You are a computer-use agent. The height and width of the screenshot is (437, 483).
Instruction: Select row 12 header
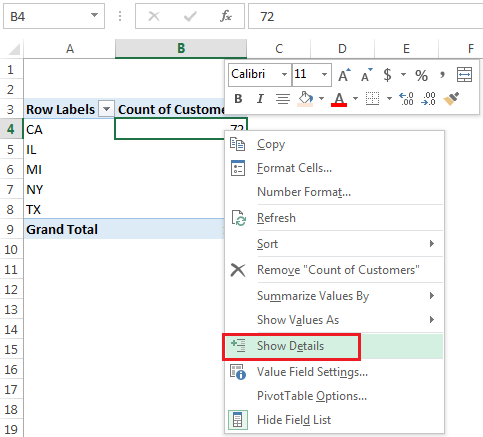tap(11, 289)
